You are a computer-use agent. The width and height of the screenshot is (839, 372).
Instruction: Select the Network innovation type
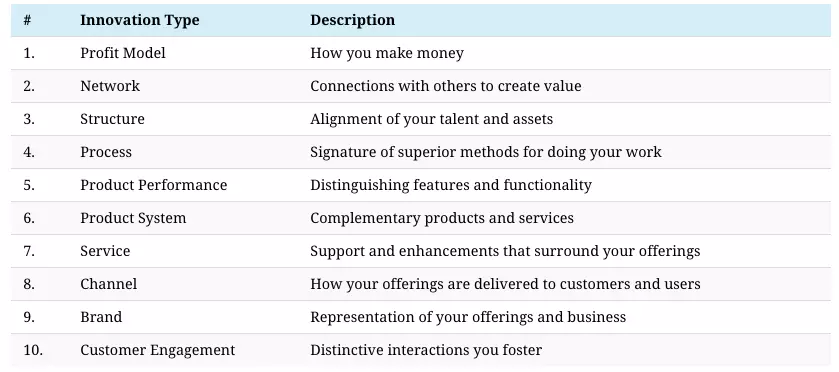pos(110,86)
